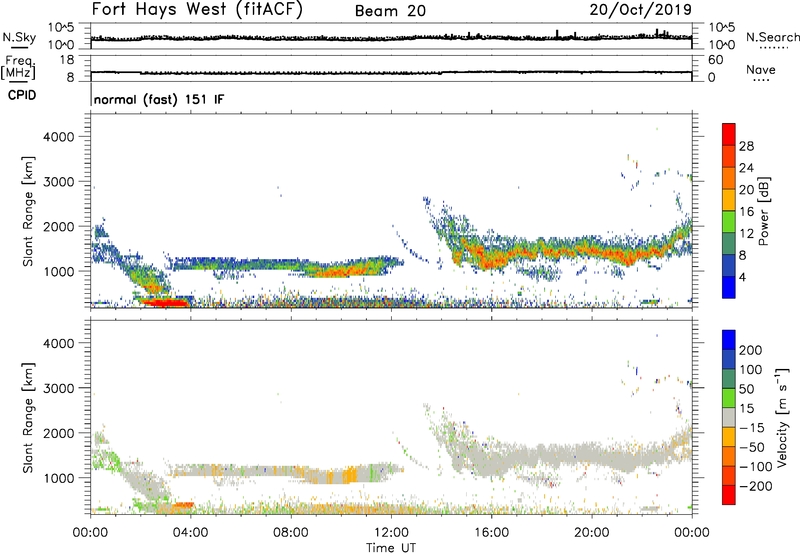Screen dimensions: 800x554
Task: Click the red top of power colorbar
Action: point(729,132)
